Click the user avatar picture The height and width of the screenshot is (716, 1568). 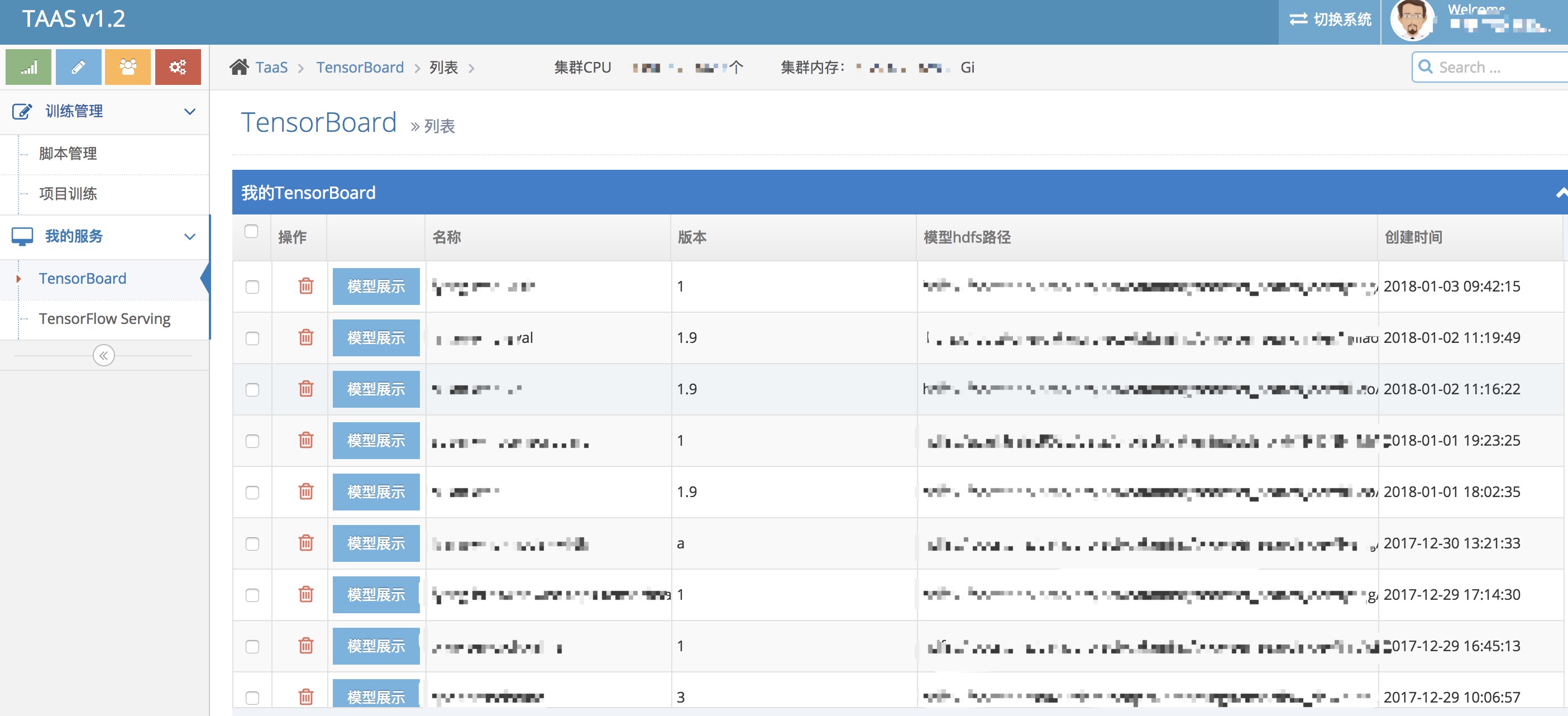1412,20
